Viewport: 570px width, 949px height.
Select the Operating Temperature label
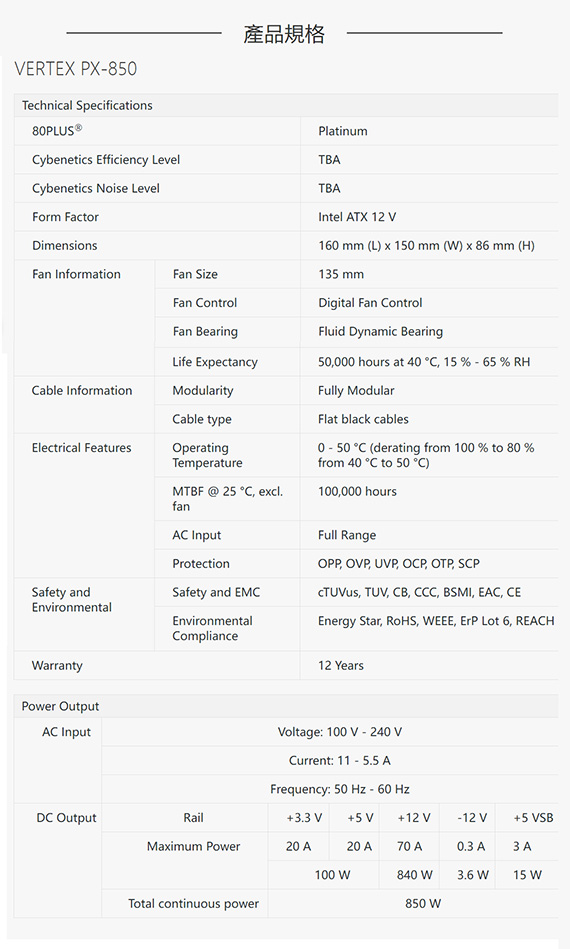point(207,455)
